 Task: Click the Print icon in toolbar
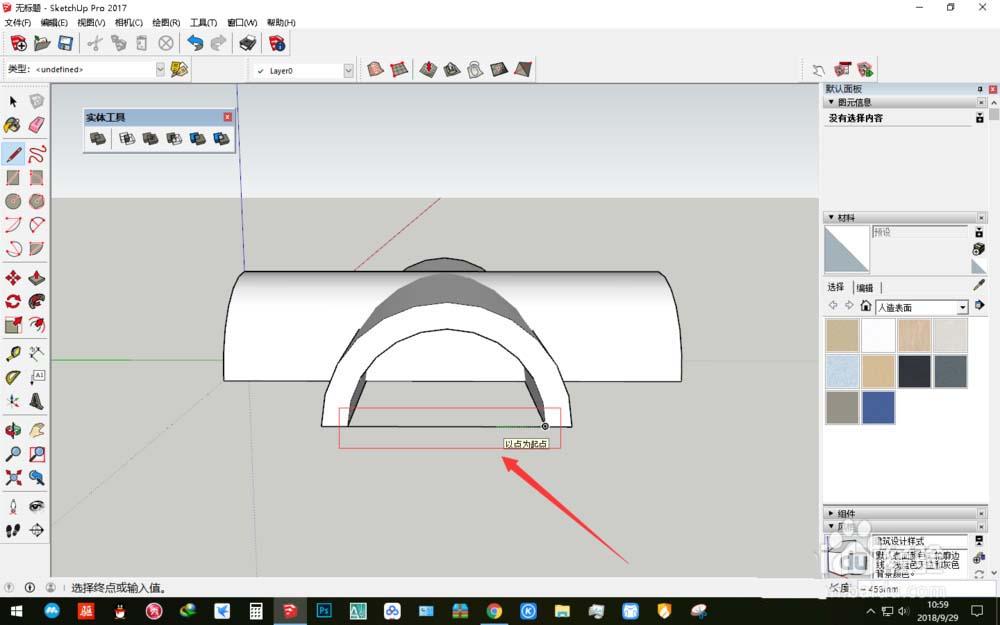pos(247,43)
